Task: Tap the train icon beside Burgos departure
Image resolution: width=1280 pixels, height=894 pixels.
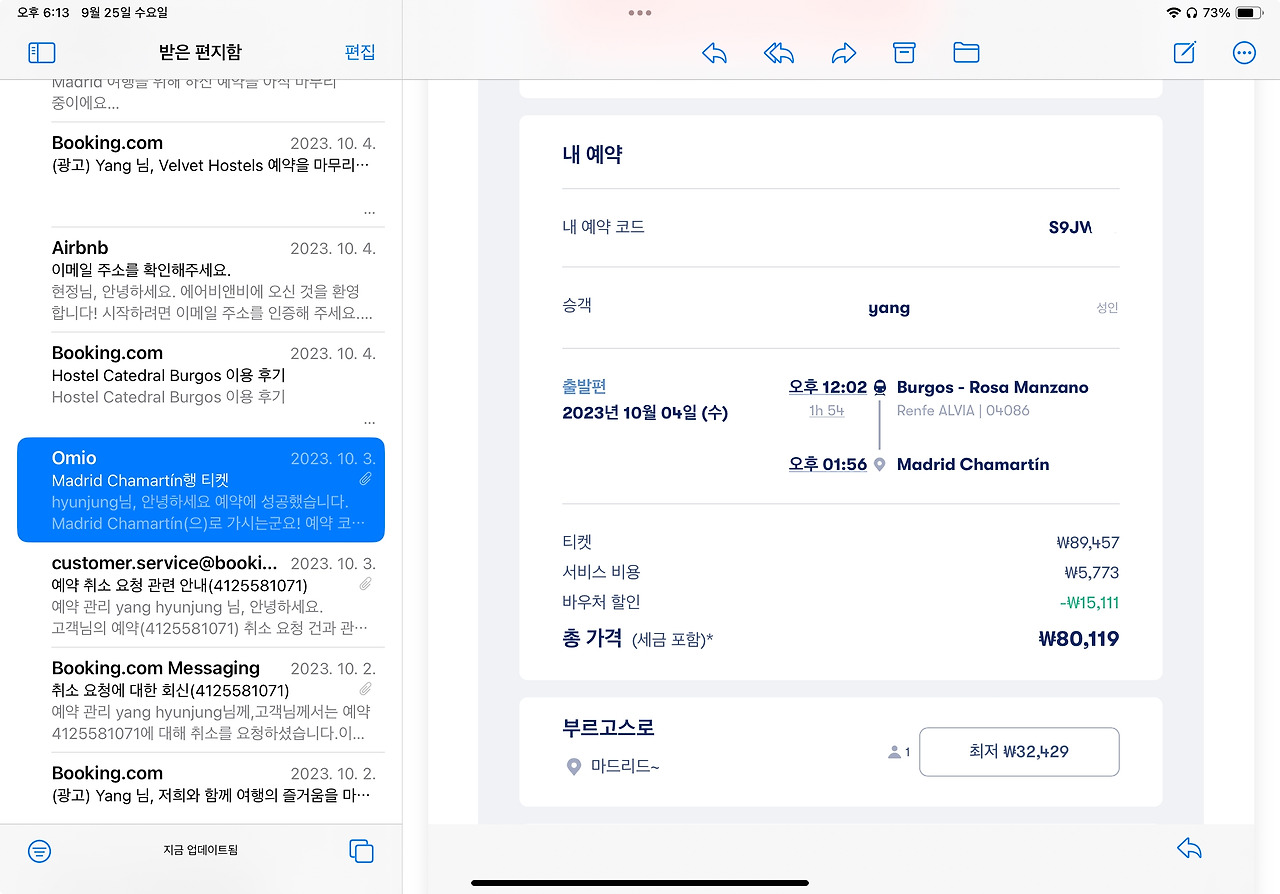Action: (880, 387)
